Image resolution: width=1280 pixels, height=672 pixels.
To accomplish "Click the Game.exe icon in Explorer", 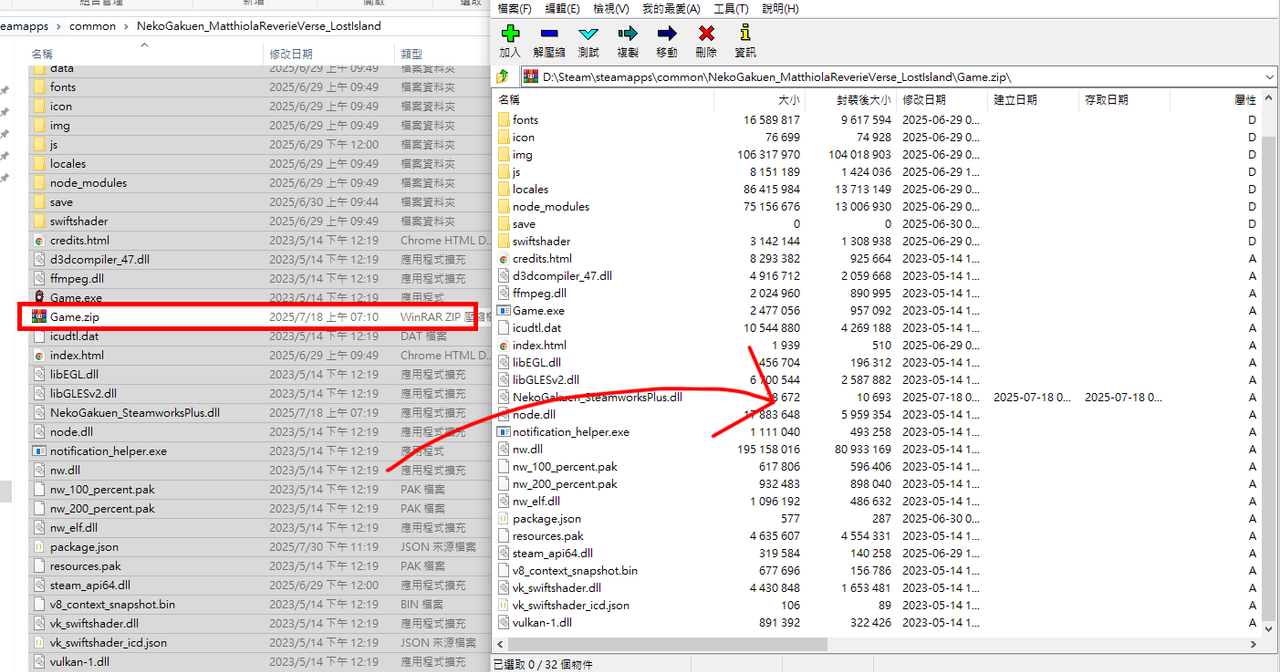I will coord(39,297).
